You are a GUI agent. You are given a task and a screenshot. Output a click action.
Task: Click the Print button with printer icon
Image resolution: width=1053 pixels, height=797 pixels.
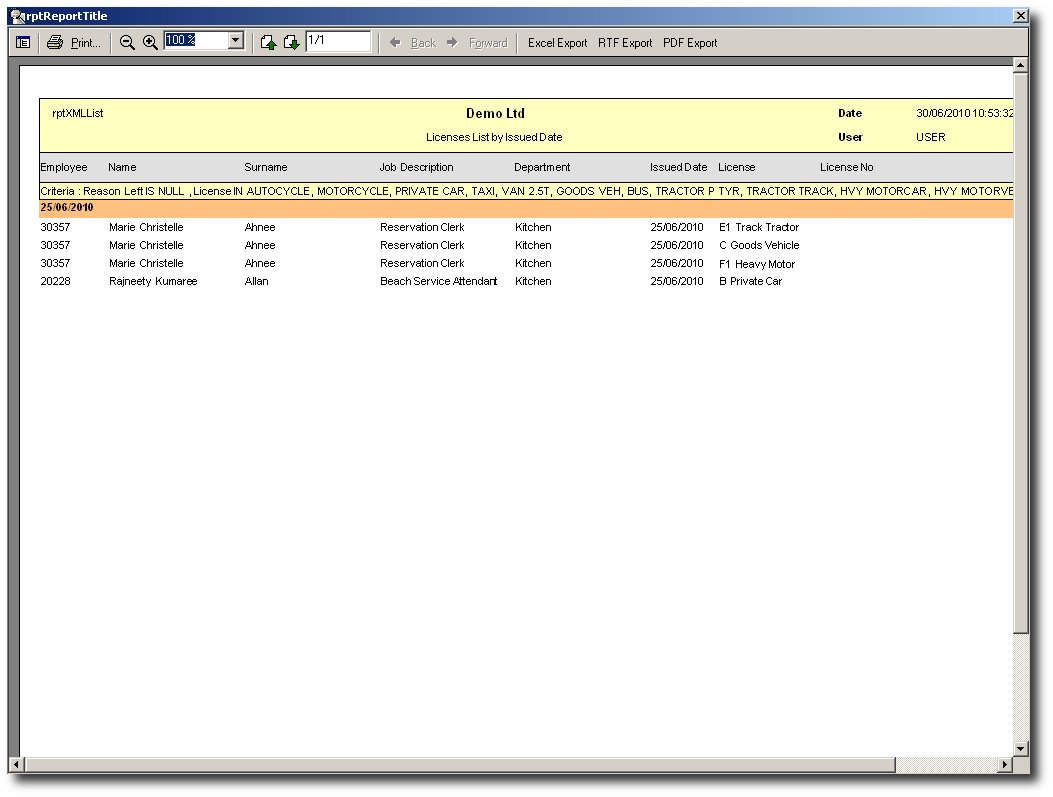click(74, 43)
